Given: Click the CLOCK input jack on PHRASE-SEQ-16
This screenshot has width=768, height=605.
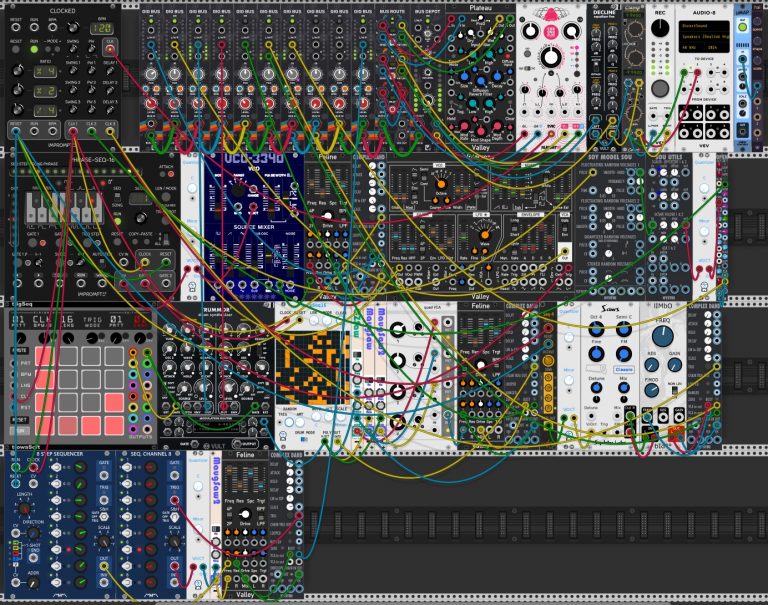Looking at the screenshot, I should click(145, 262).
